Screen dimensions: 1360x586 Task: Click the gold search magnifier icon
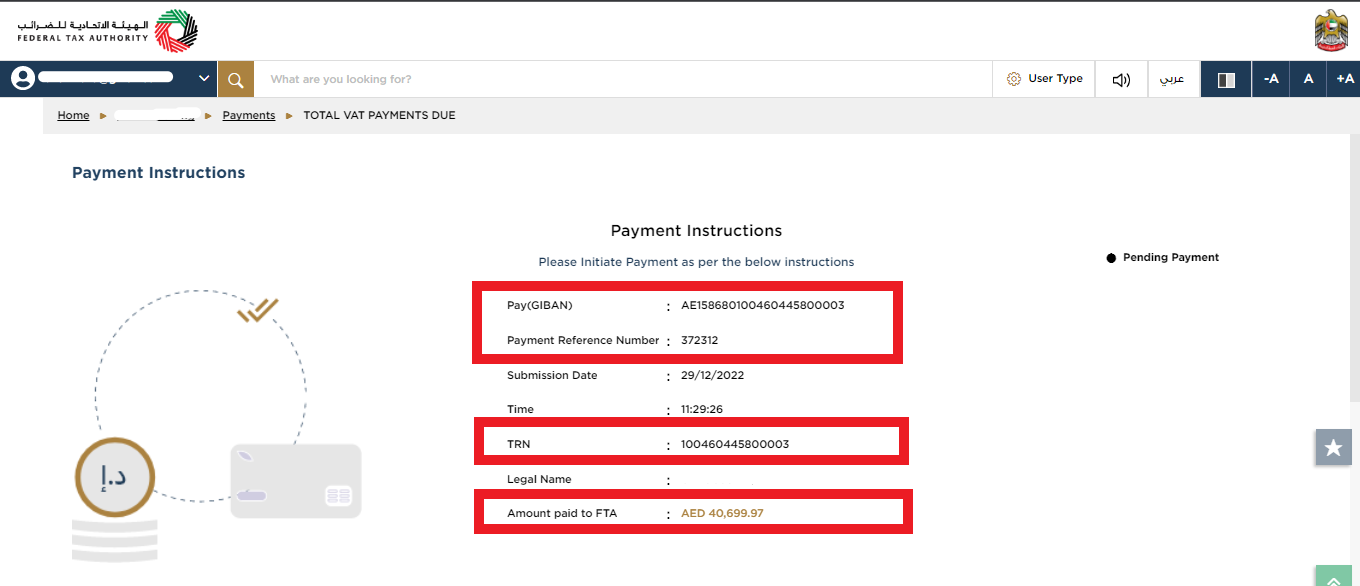click(236, 79)
